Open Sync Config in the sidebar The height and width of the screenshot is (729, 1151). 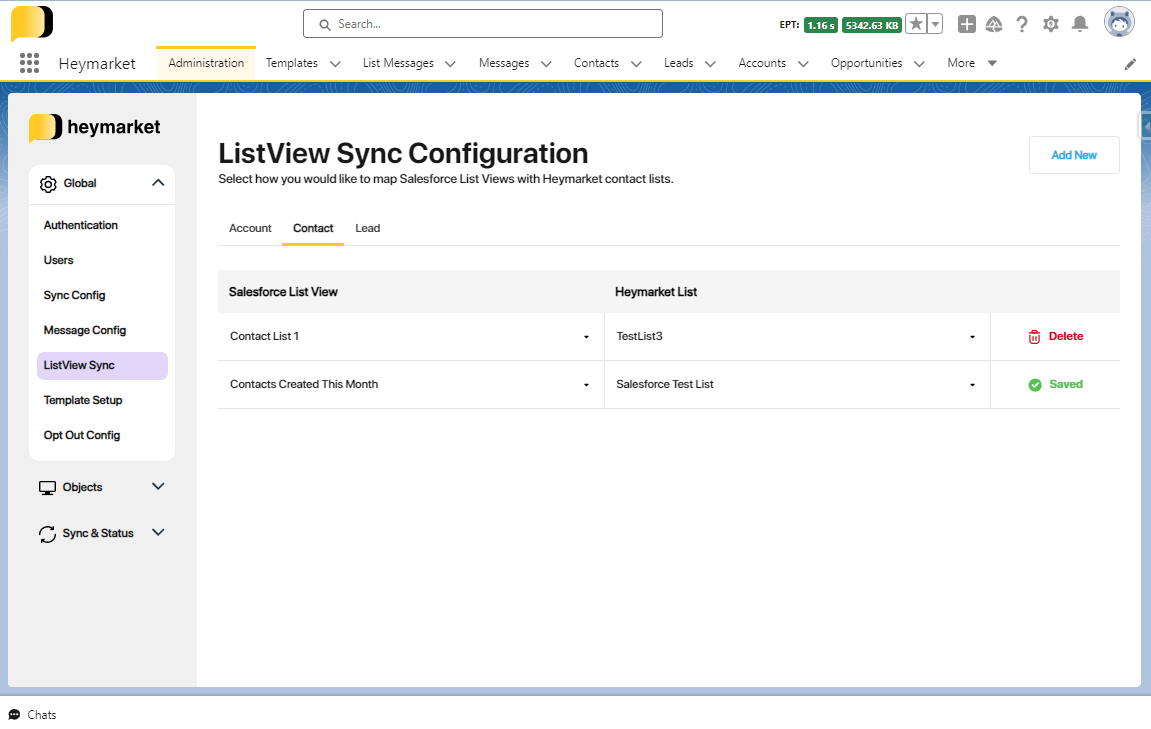click(74, 295)
